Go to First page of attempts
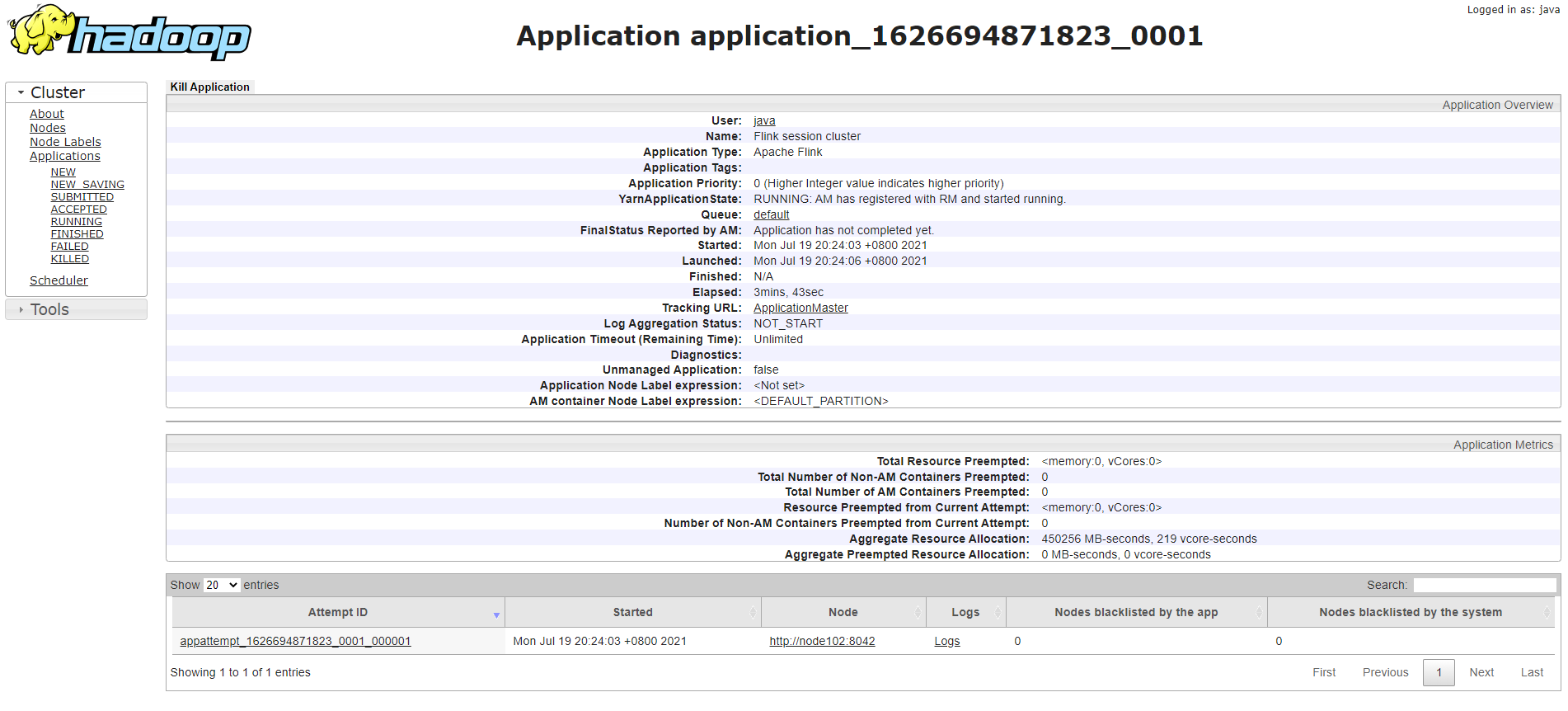 [1324, 672]
